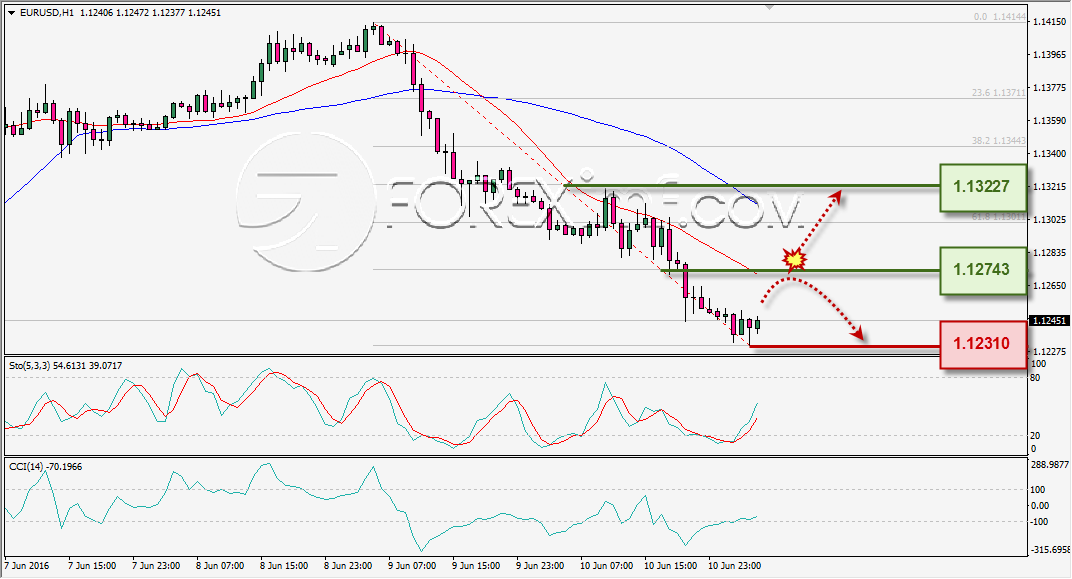Click time axis label 10 Jun 23:00
1072x579 pixels.
point(735,566)
